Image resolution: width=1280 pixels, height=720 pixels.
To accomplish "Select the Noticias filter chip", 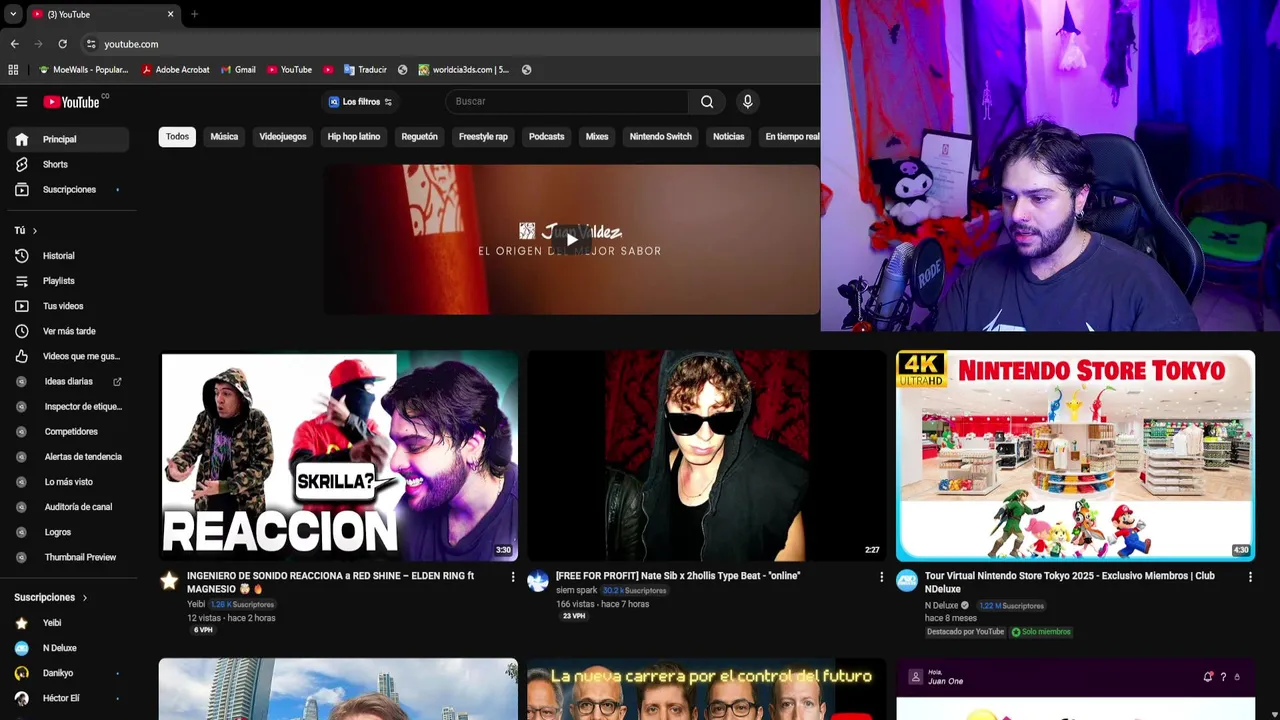I will point(729,137).
